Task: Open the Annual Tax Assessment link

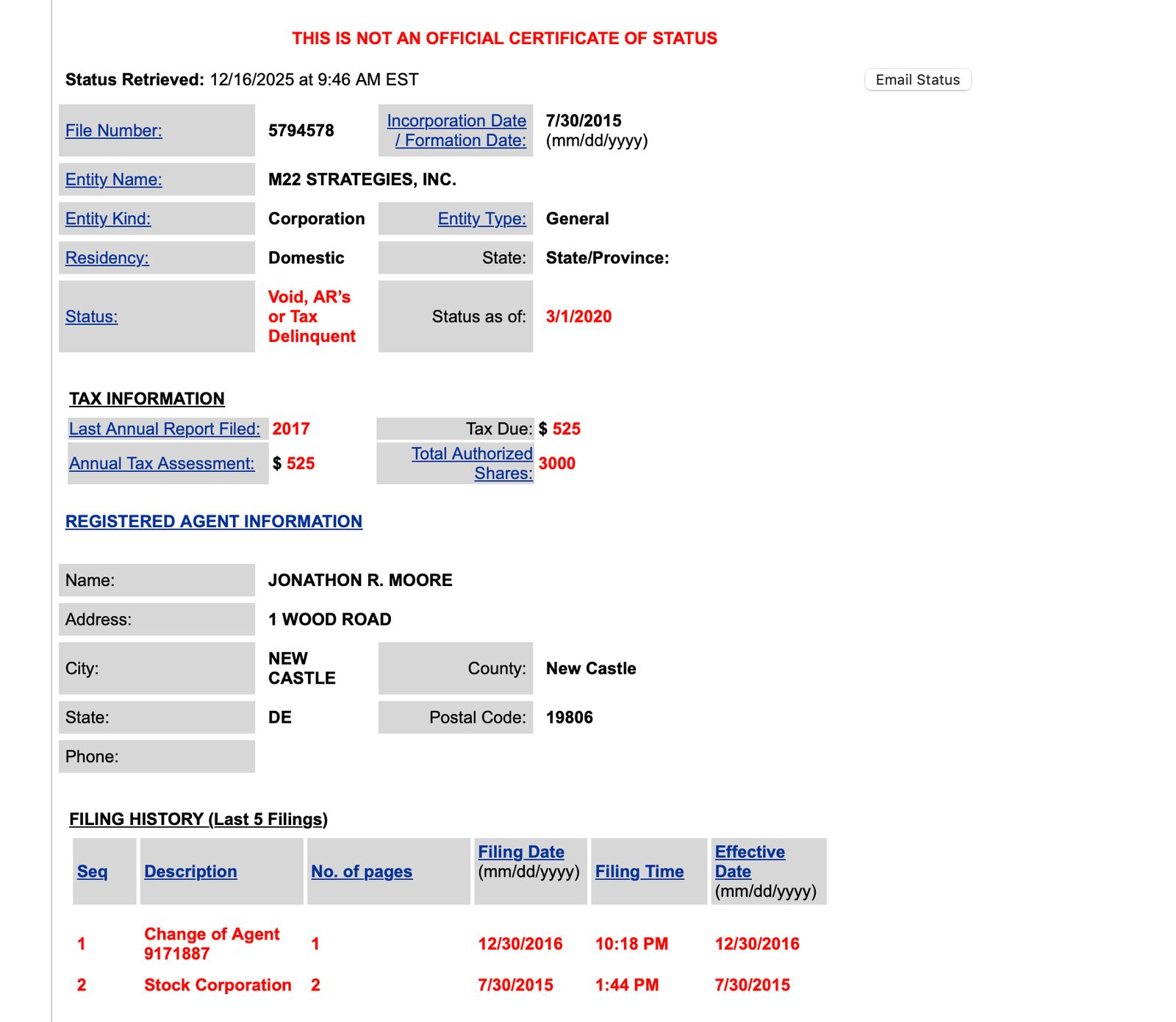Action: pyautogui.click(x=162, y=463)
